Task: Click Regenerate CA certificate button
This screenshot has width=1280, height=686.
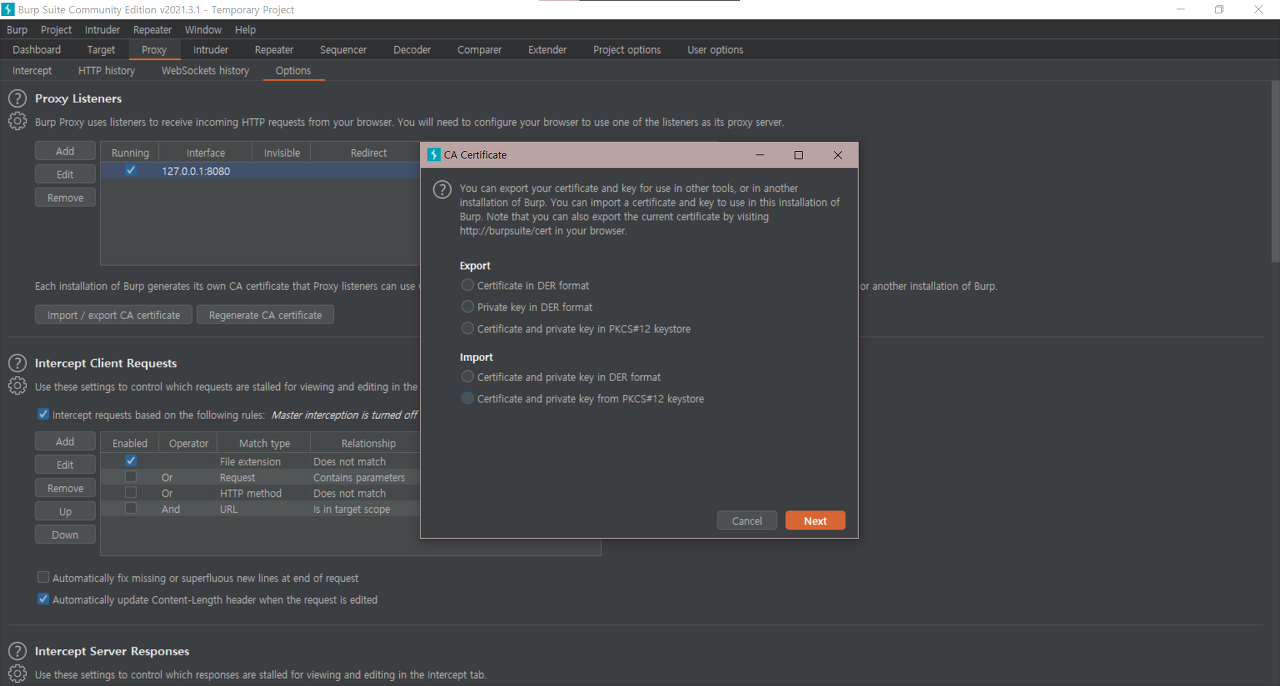Action: (x=265, y=315)
